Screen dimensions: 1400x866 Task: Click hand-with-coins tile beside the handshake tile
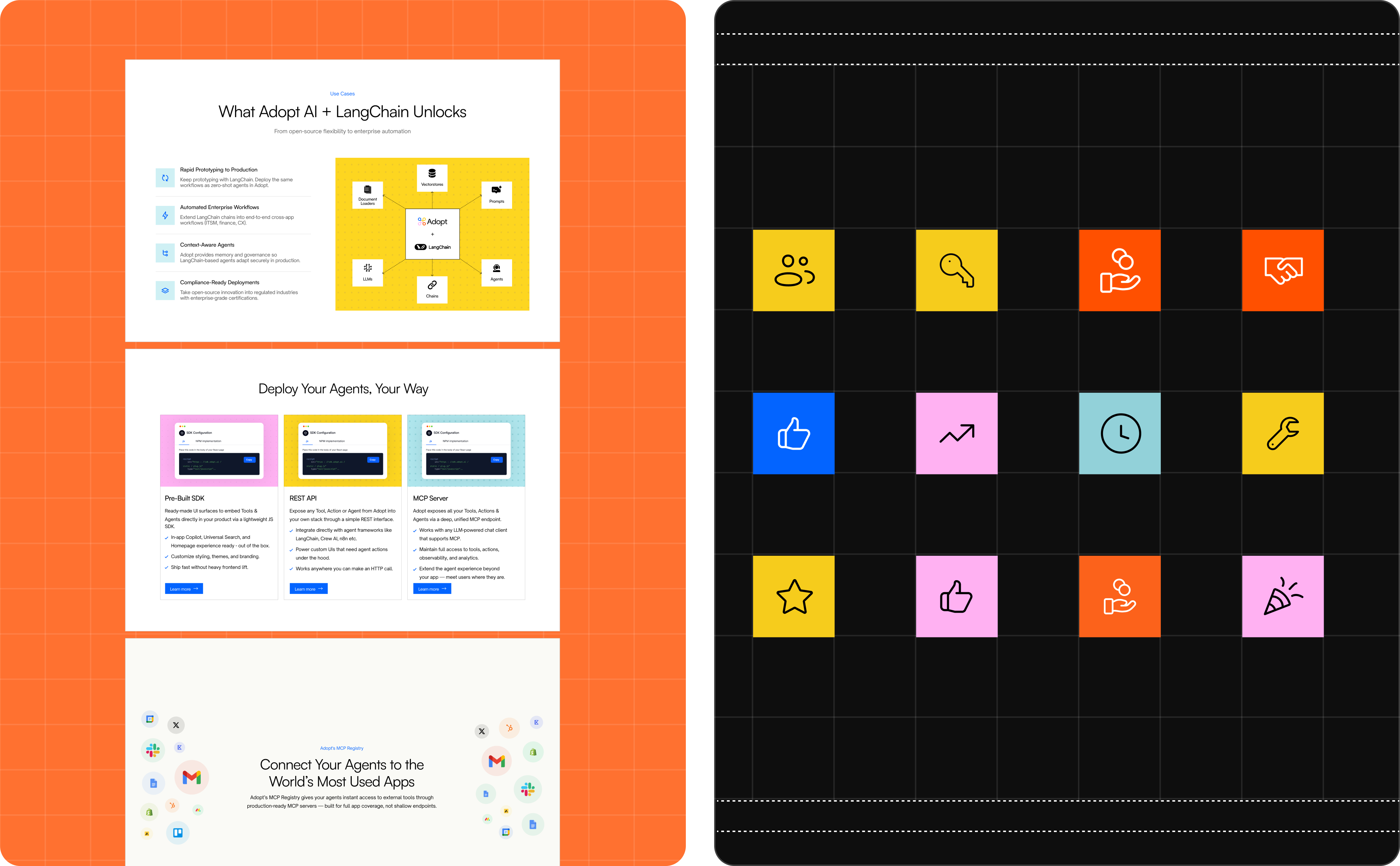coord(1120,270)
